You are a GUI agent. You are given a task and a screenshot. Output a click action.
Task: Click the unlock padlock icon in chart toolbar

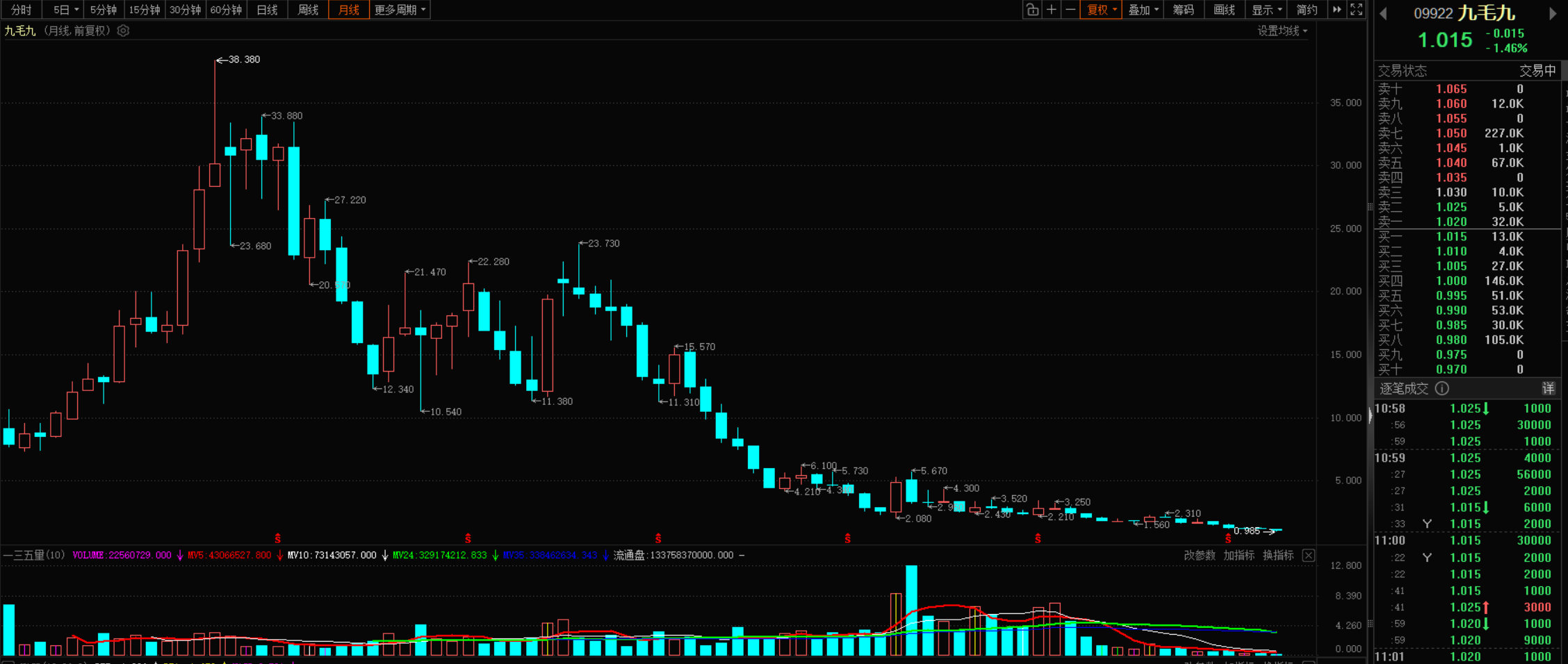click(x=1032, y=10)
